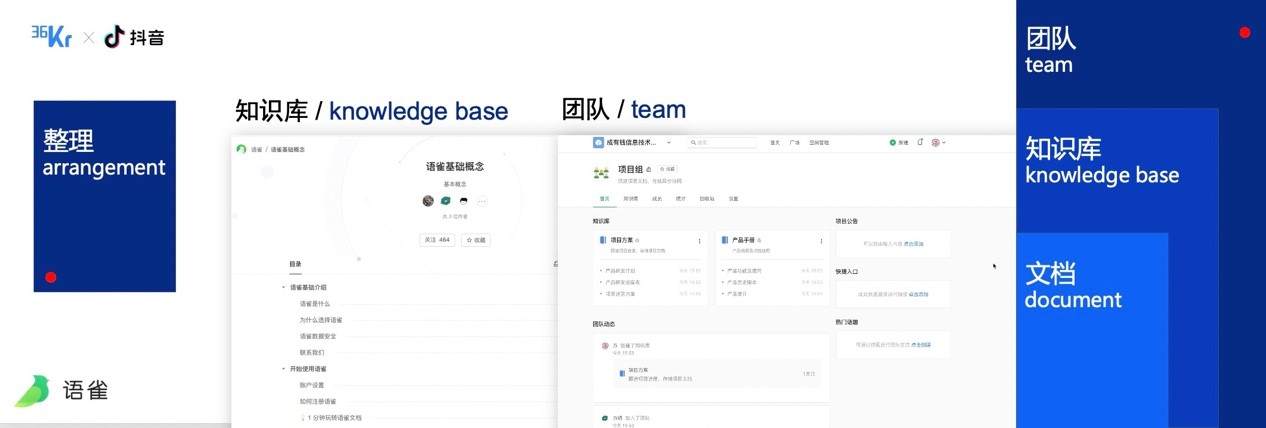
Task: Click the blue link in 热门话题 panel
Action: click(920, 344)
